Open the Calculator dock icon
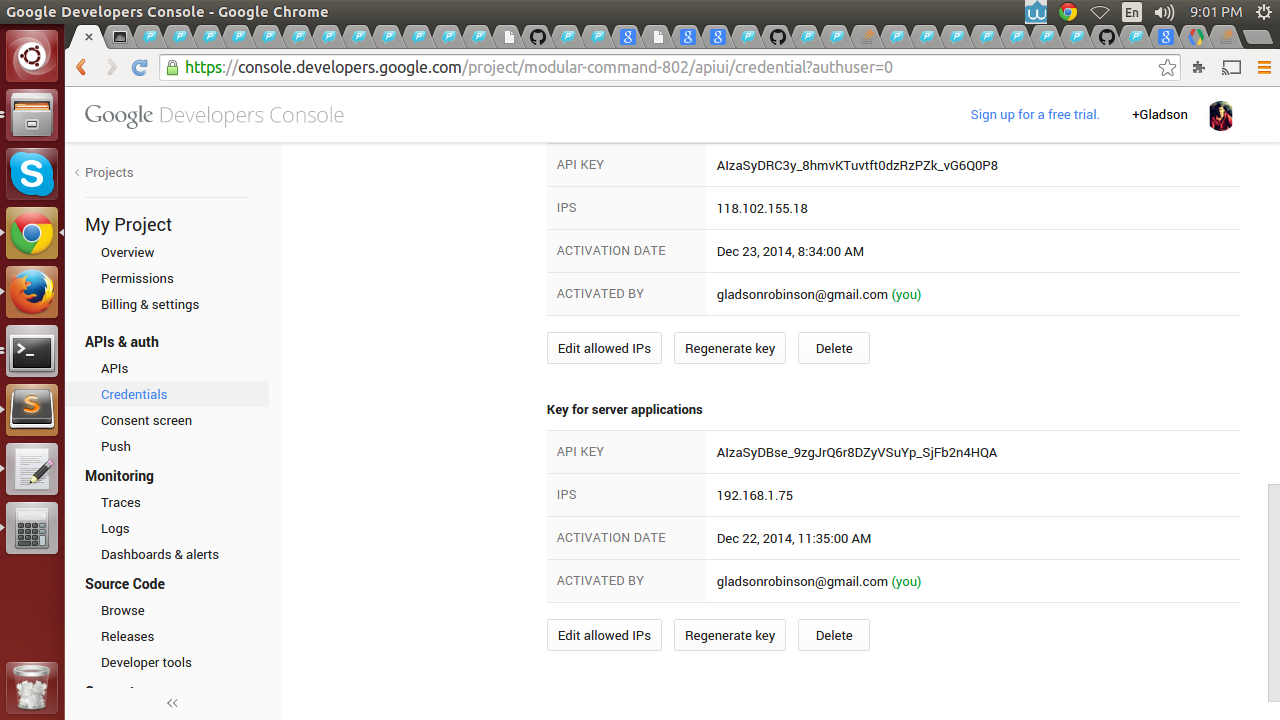Image resolution: width=1280 pixels, height=720 pixels. point(32,528)
